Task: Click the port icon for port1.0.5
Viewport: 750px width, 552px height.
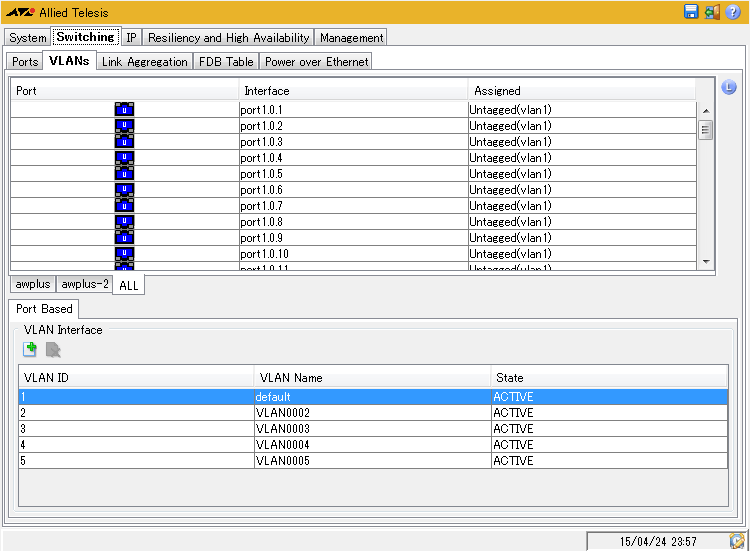Action: click(x=124, y=174)
